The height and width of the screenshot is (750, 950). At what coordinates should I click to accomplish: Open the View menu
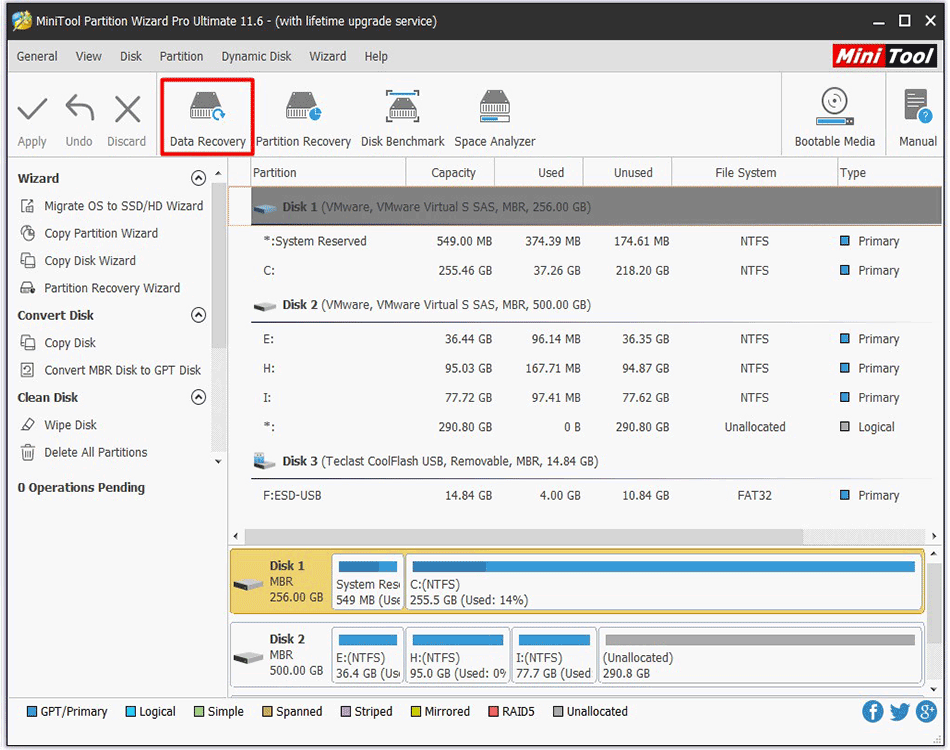click(x=88, y=56)
